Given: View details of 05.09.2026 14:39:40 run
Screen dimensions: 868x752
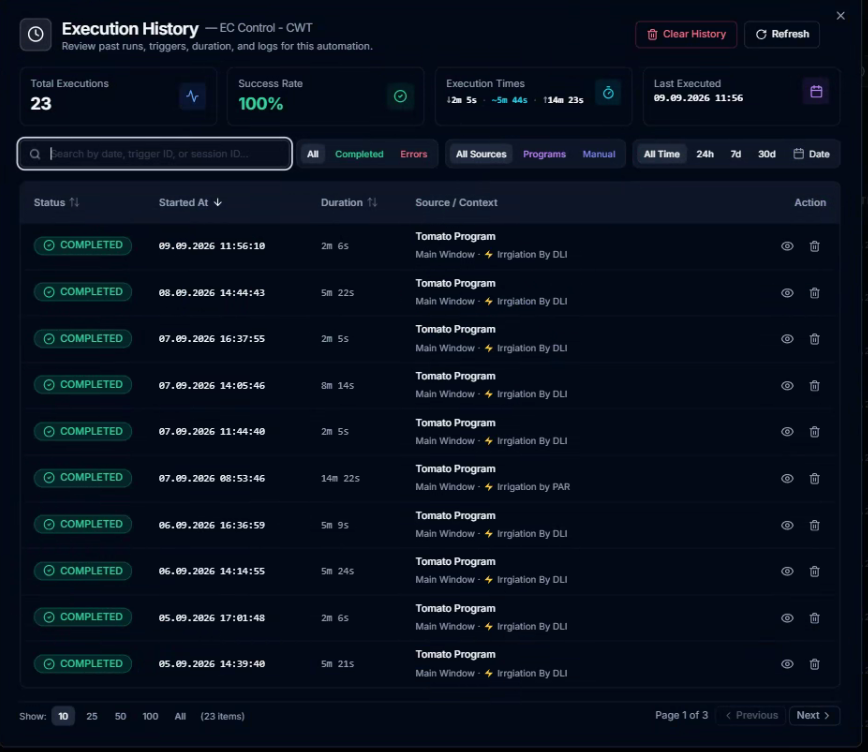Looking at the screenshot, I should 787,664.
